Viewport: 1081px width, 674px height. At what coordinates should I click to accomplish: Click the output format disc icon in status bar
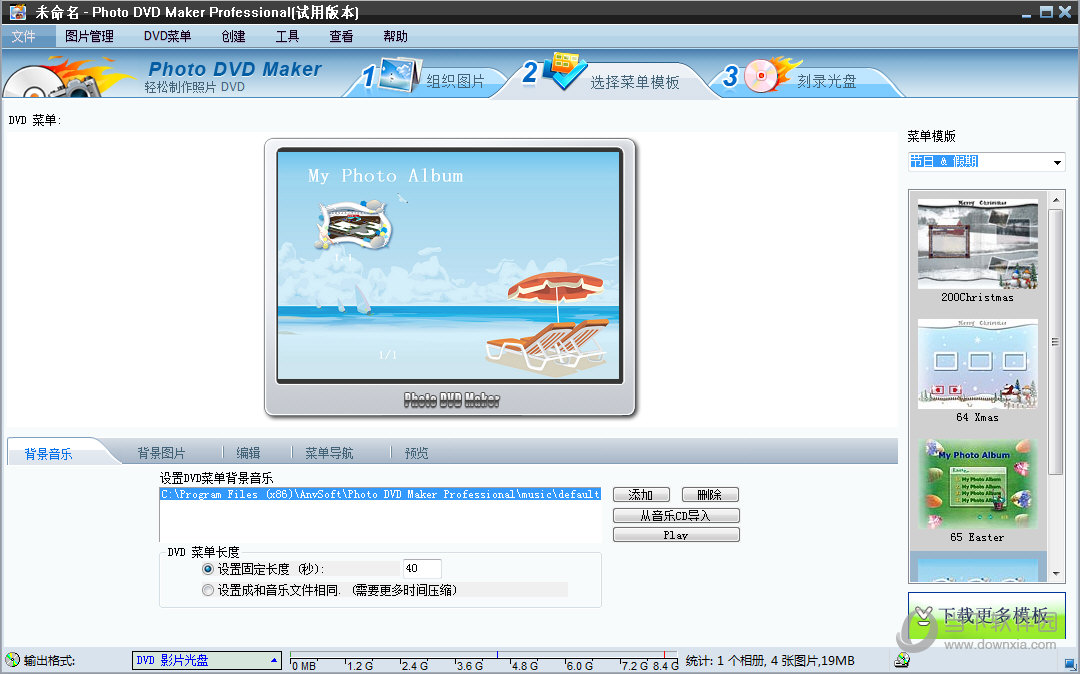click(12, 660)
